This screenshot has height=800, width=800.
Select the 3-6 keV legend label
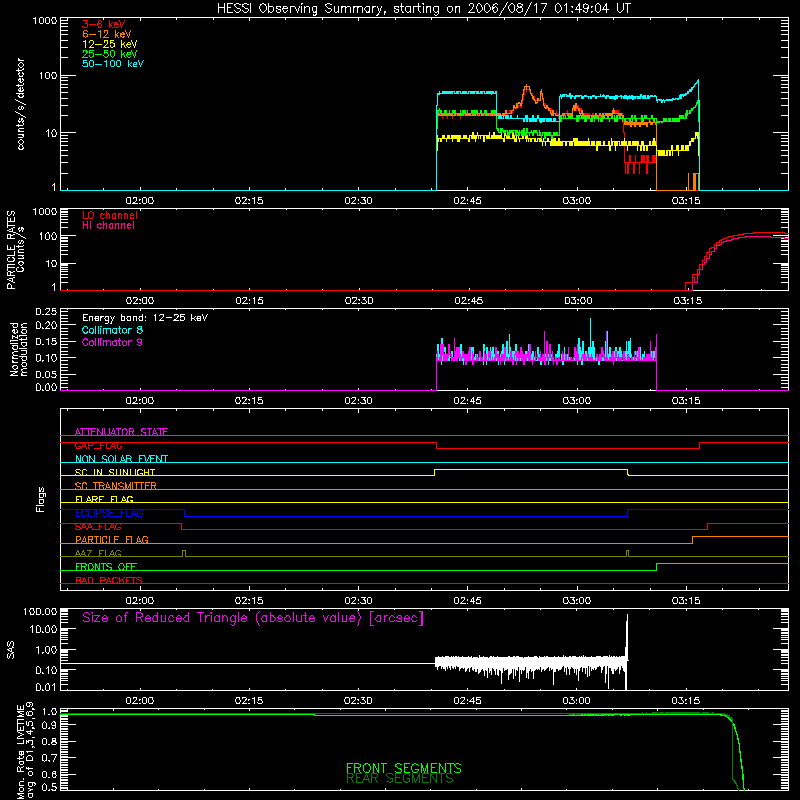104,24
